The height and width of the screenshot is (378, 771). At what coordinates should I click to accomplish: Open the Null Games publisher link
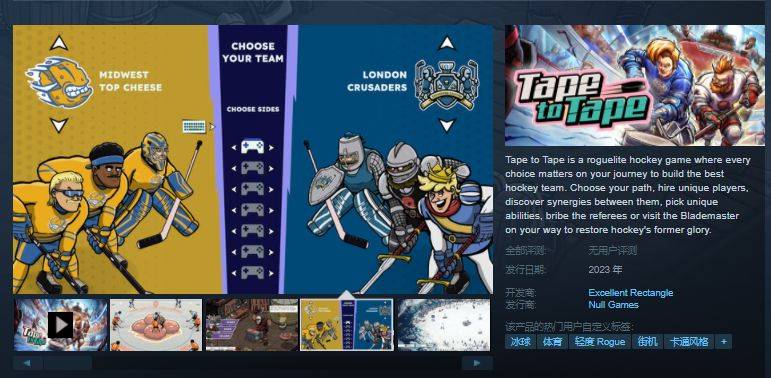pos(613,305)
